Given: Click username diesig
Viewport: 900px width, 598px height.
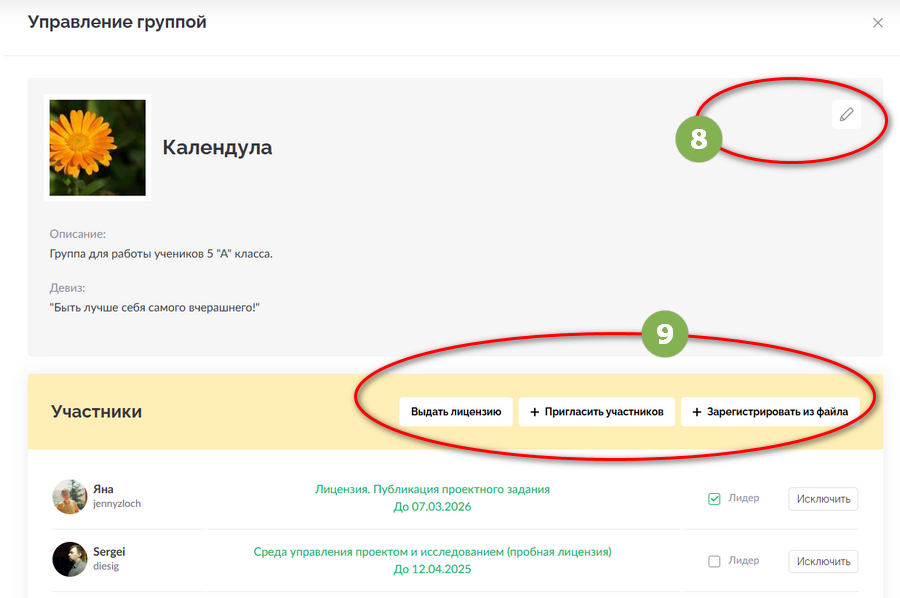Looking at the screenshot, I should click(106, 566).
